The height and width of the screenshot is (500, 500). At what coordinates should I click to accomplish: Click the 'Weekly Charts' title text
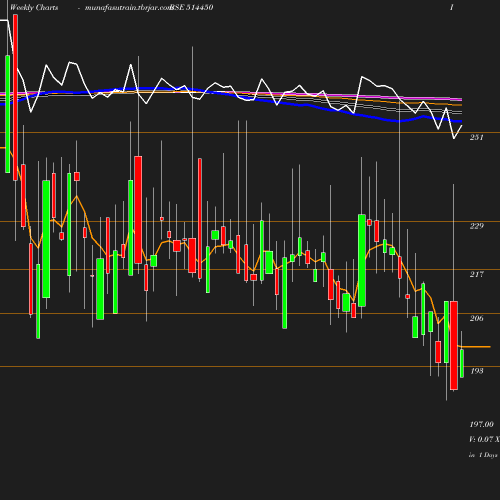click(34, 7)
